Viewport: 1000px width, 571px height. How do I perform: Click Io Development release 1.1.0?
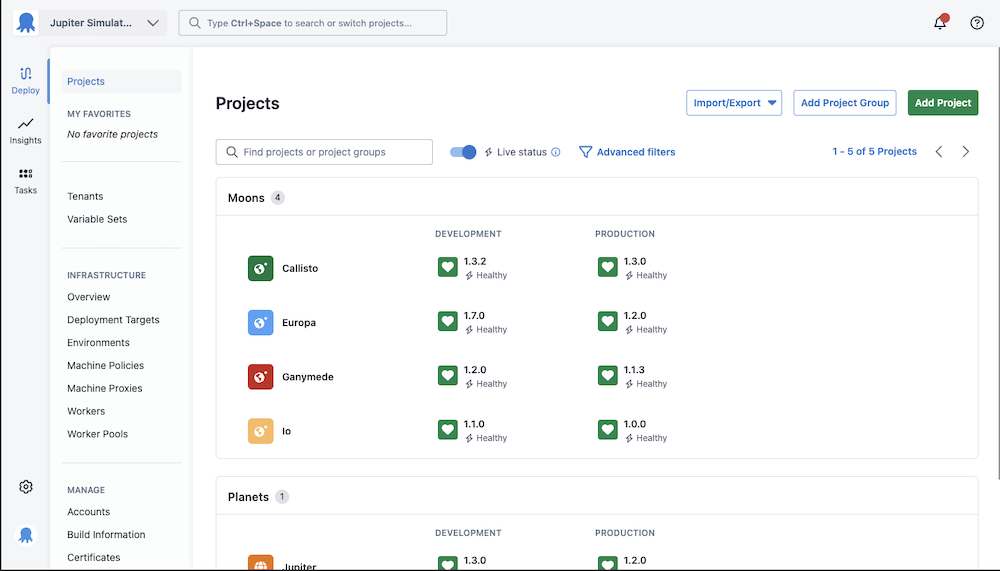[x=474, y=424]
